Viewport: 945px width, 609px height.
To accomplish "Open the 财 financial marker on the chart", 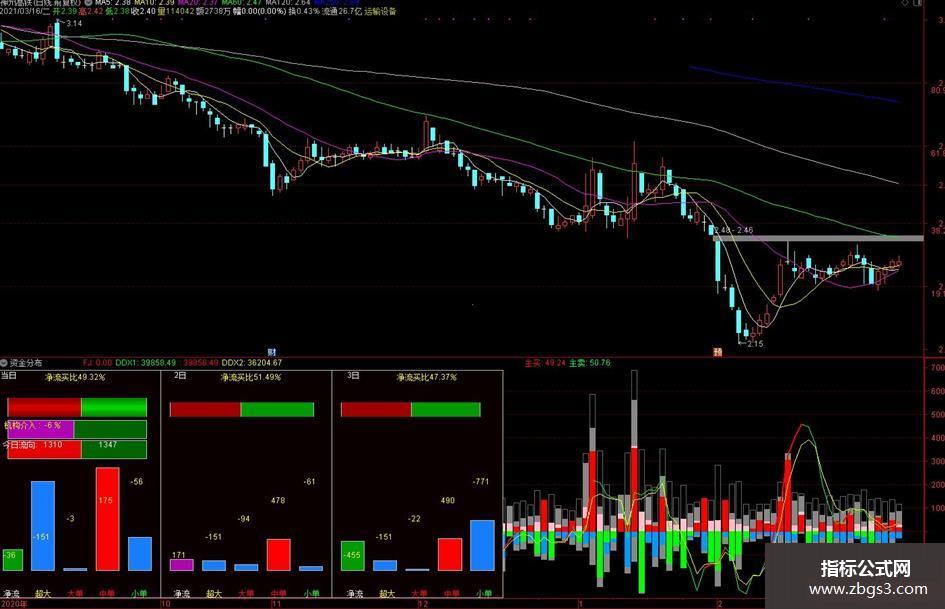I will 272,352.
